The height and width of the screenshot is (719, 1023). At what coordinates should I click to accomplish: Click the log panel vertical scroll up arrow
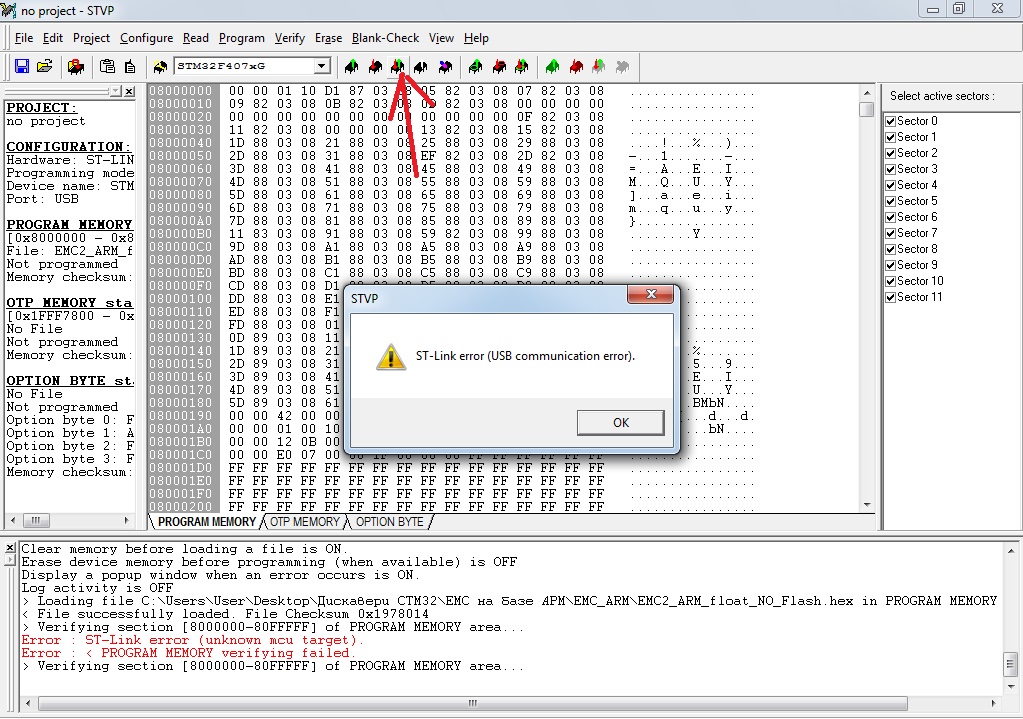(1011, 550)
